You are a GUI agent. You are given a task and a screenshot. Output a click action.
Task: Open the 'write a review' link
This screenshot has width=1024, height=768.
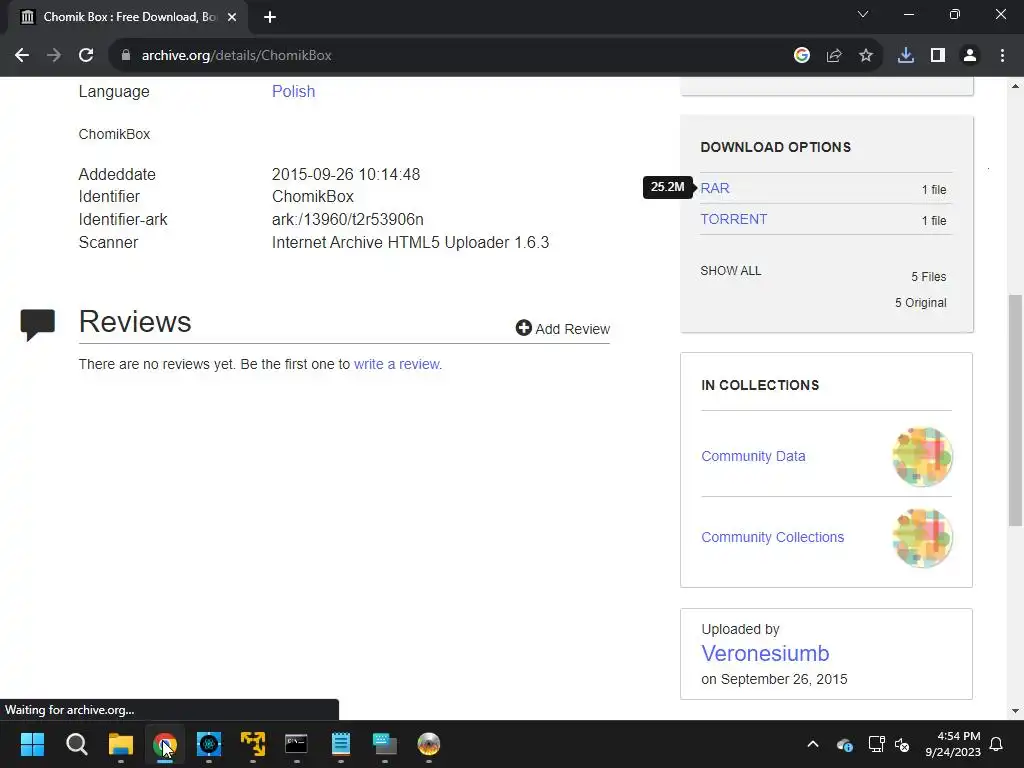397,364
